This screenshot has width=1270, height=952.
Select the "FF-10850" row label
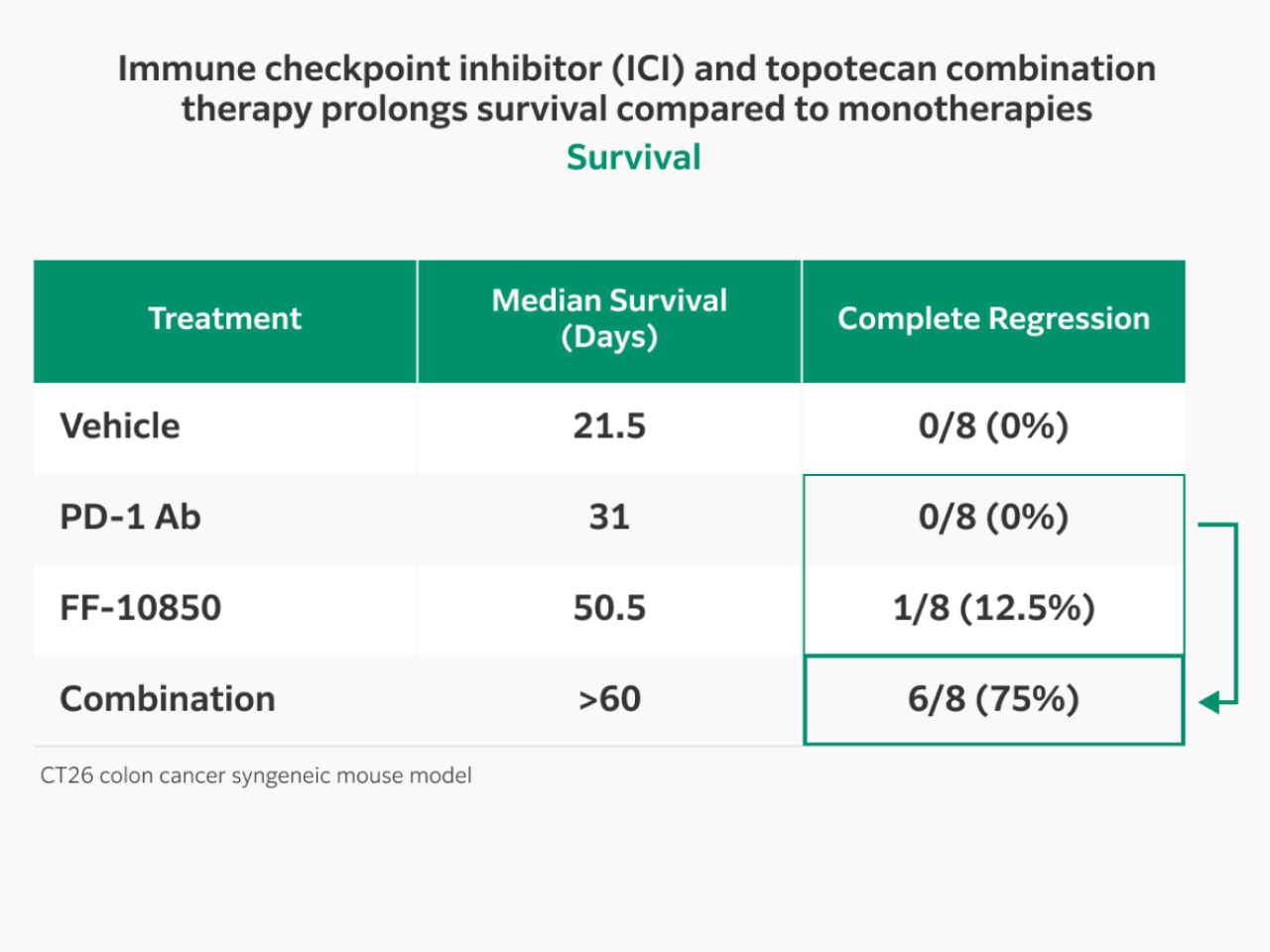click(141, 609)
